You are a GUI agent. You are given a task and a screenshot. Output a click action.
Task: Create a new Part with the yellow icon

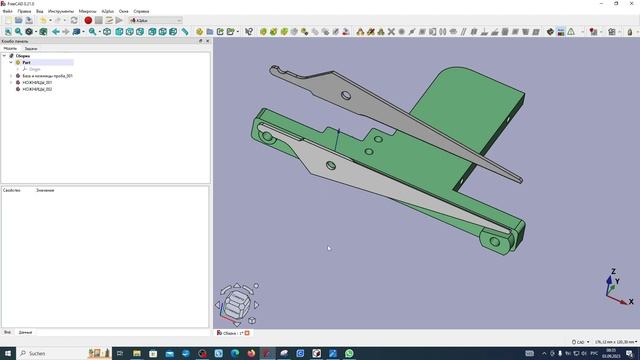click(199, 32)
